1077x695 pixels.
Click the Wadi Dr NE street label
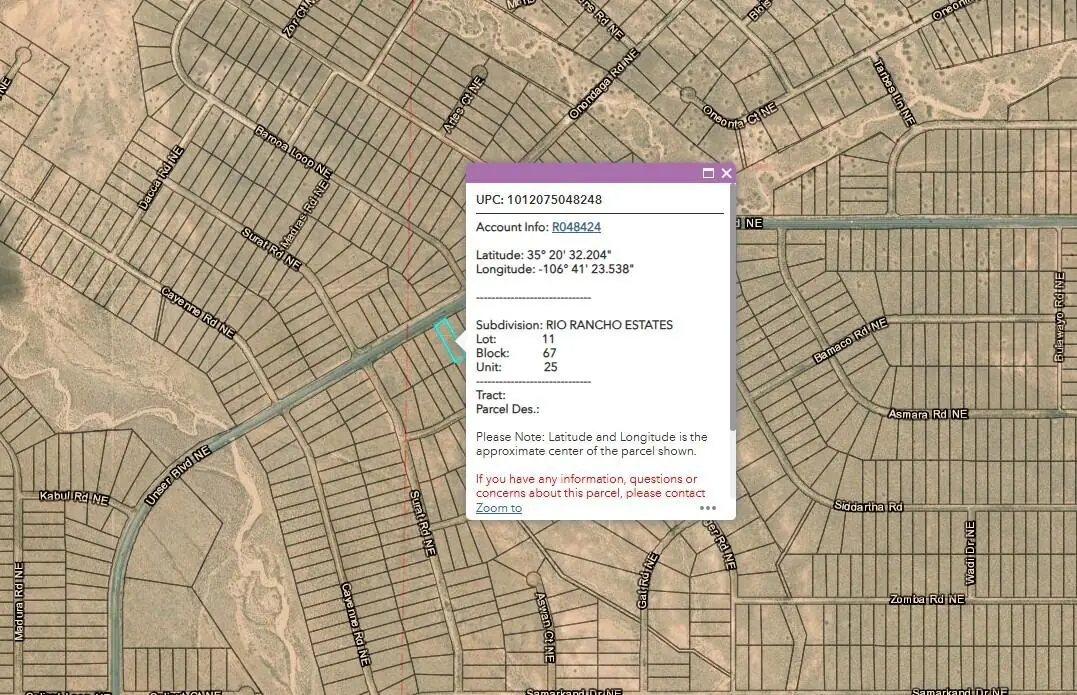click(x=970, y=553)
